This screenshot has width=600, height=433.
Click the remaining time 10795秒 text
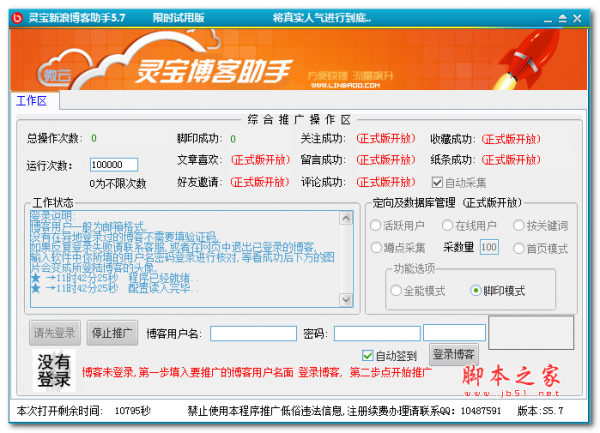(x=132, y=411)
